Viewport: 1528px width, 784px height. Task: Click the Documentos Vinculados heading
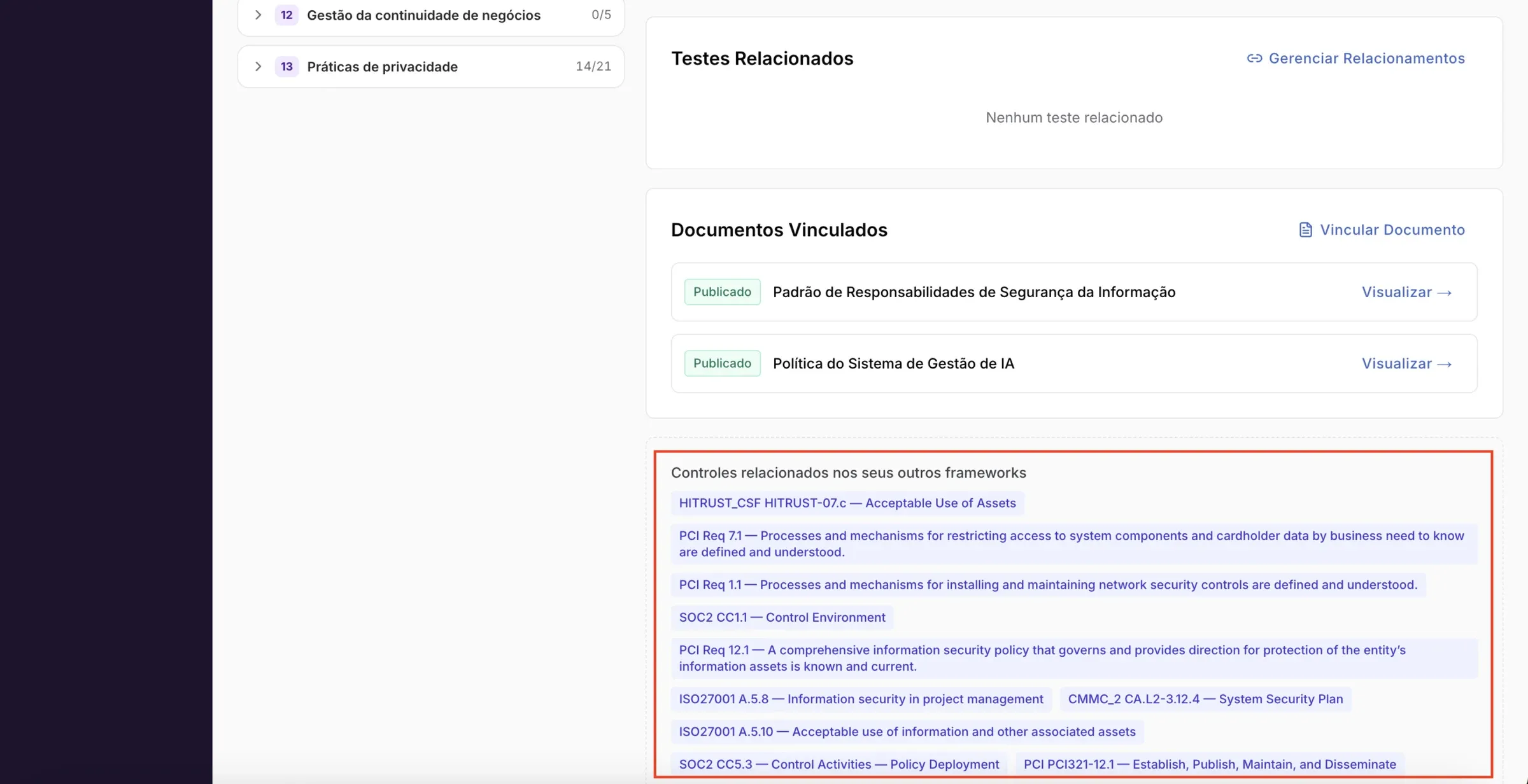coord(779,230)
